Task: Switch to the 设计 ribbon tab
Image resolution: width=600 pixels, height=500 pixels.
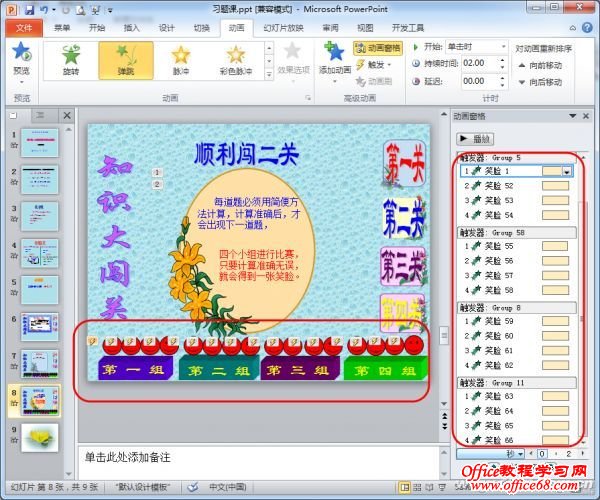Action: (166, 28)
